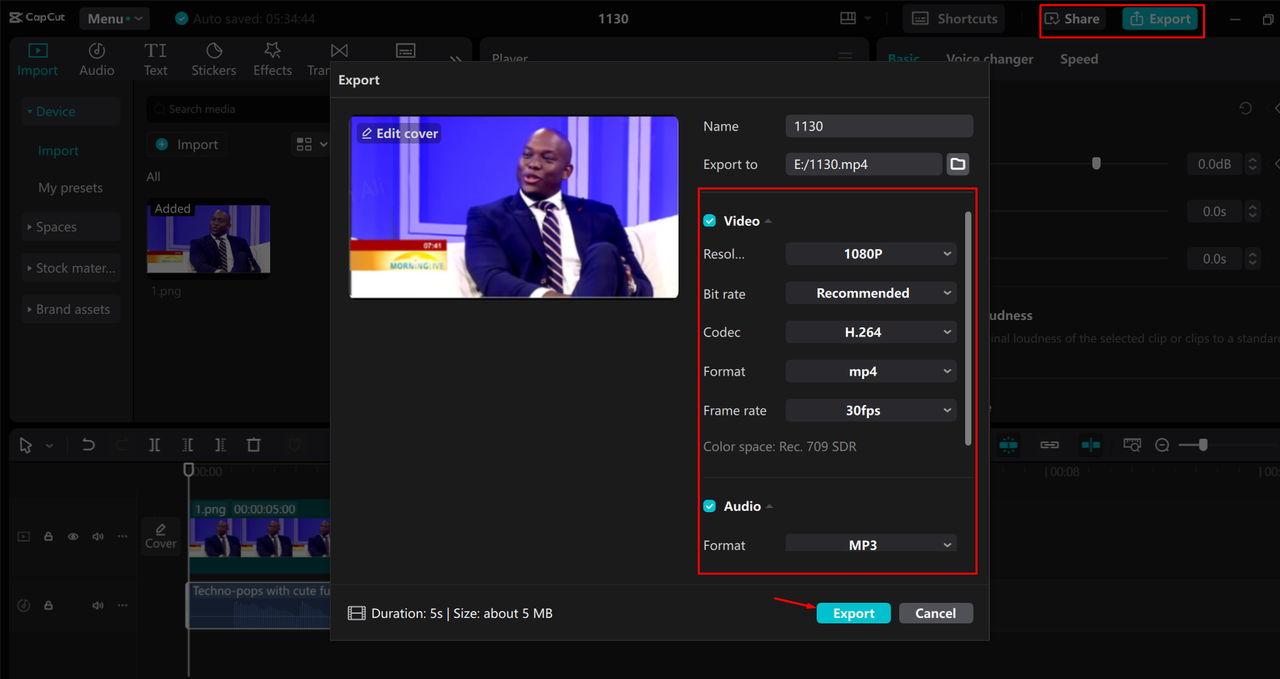Select the Techno-pops audio clip

(x=259, y=605)
